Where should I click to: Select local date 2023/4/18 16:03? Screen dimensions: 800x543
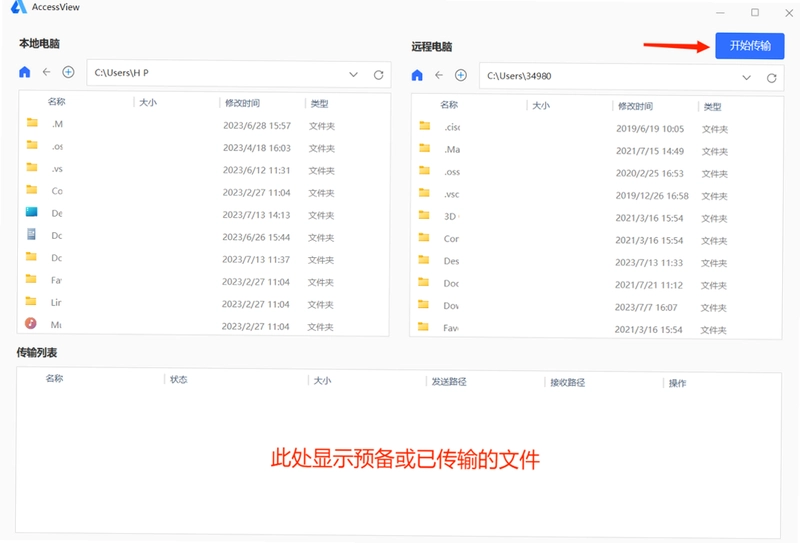[x=257, y=148]
